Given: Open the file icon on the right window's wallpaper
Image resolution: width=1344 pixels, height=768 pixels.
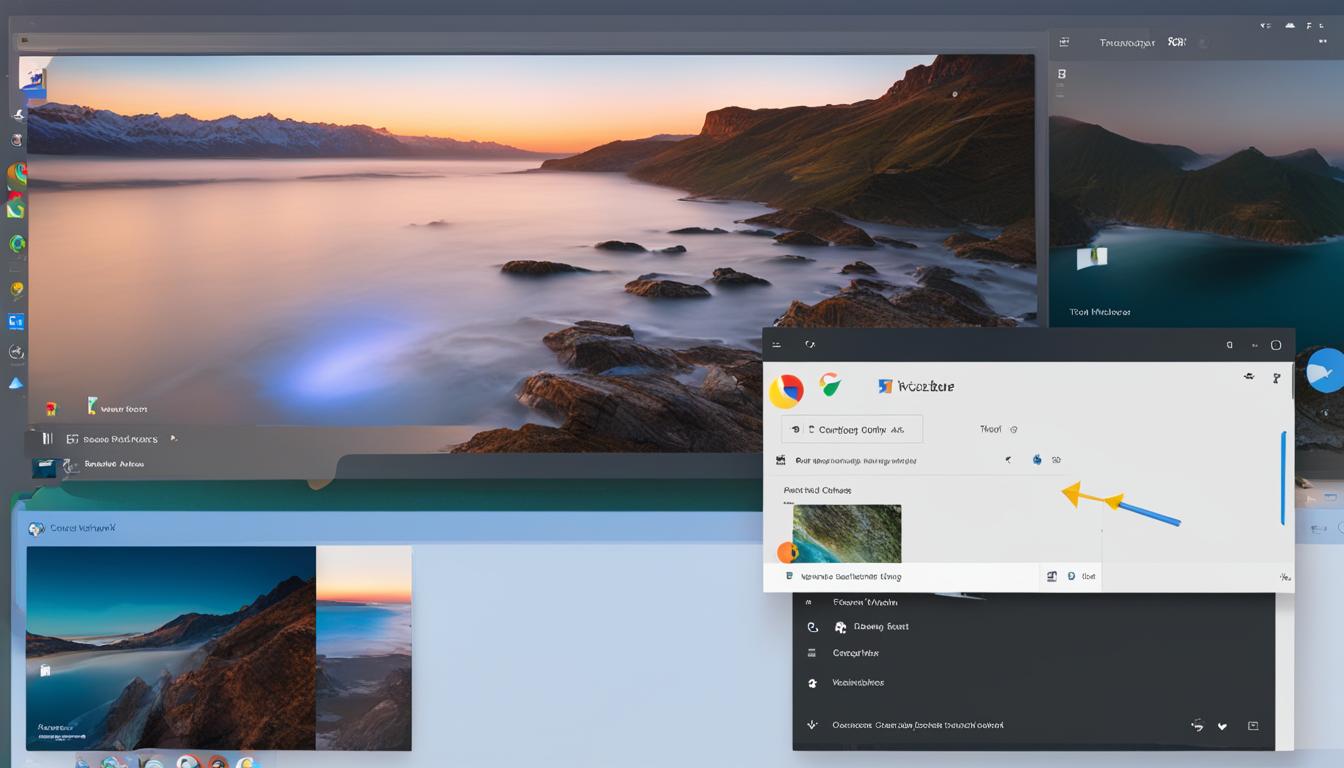Looking at the screenshot, I should click(x=1092, y=258).
